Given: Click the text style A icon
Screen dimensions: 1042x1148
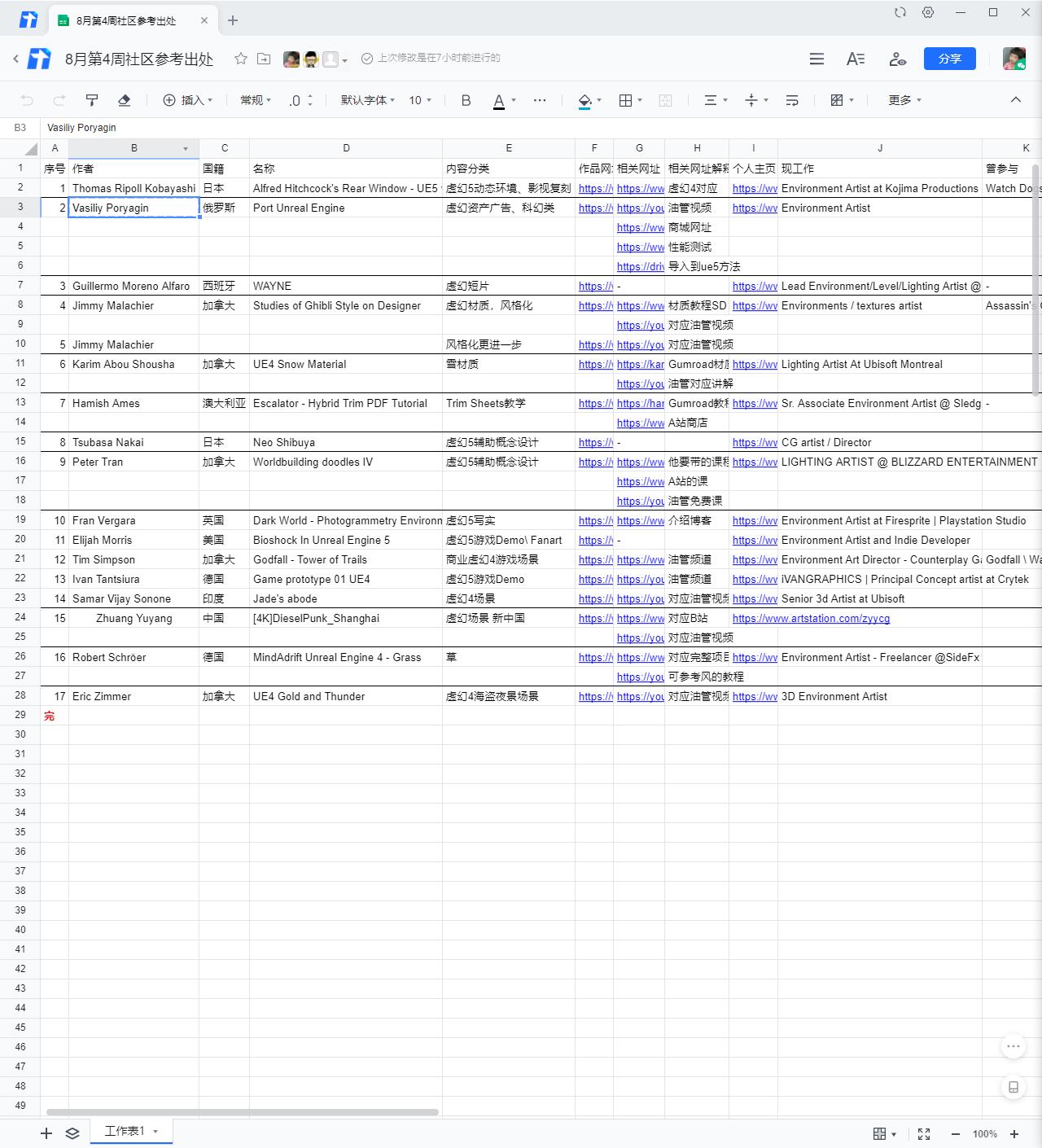Looking at the screenshot, I should [856, 59].
